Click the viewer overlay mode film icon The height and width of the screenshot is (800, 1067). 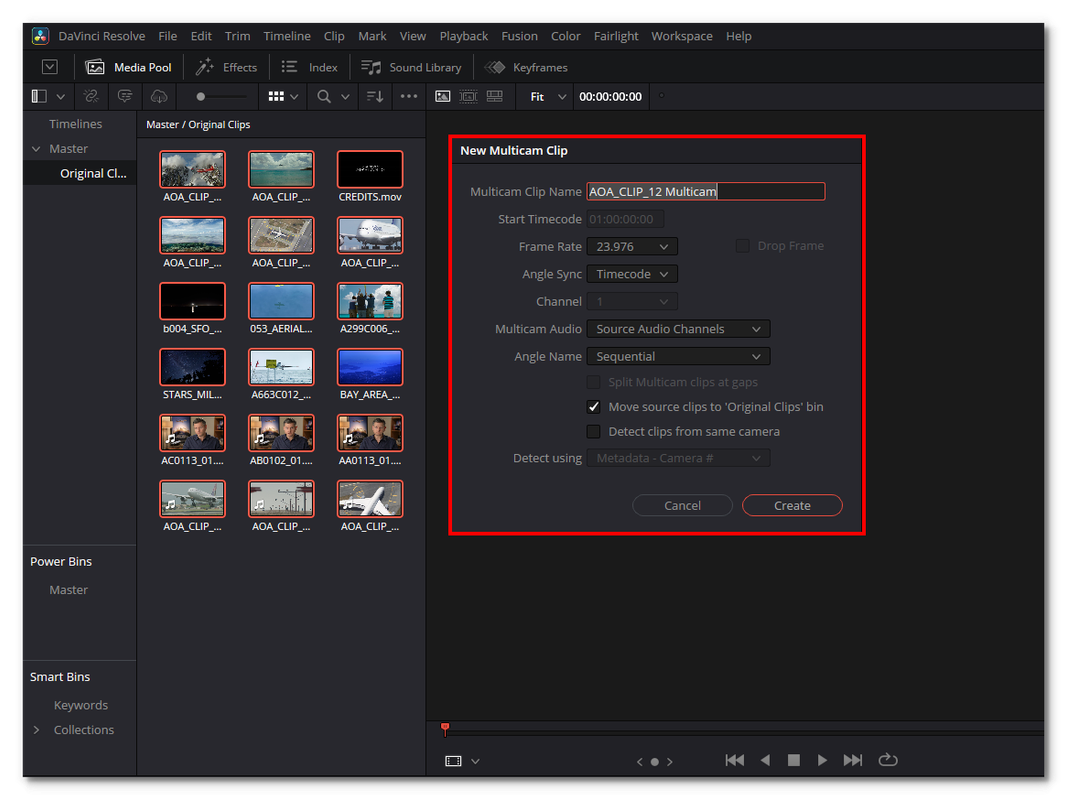click(x=453, y=761)
